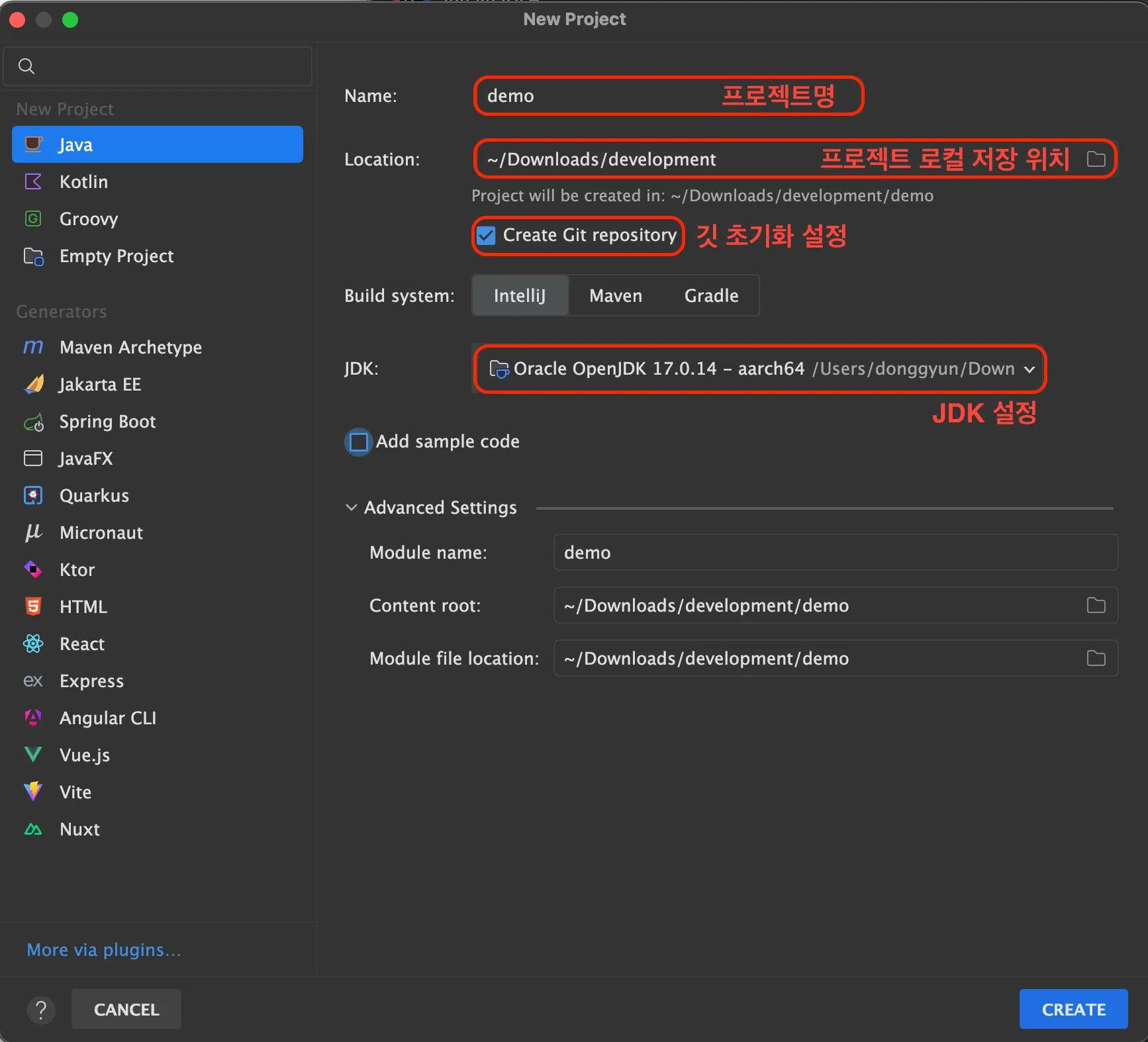Screen dimensions: 1148x1042
Task: Choose Maven build system
Action: (616, 295)
